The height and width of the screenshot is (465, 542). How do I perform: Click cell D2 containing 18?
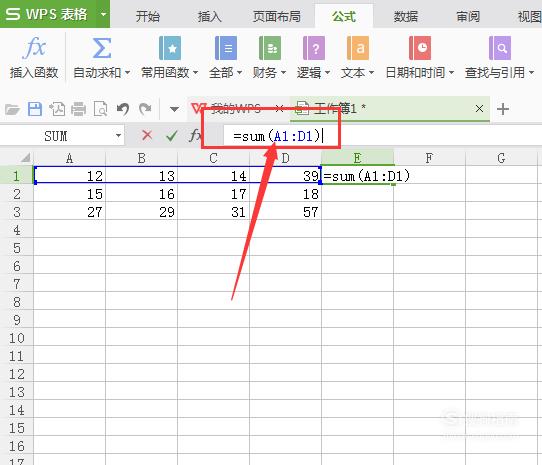(285, 194)
